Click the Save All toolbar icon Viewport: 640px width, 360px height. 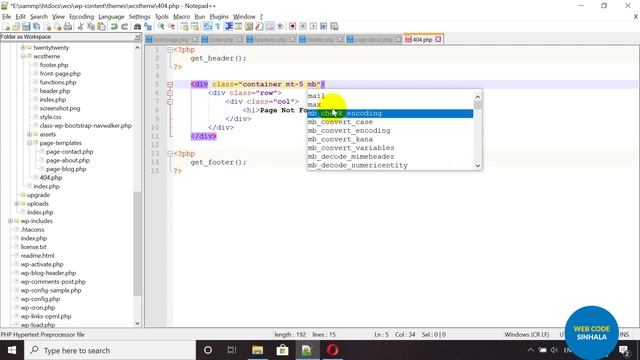[36, 27]
